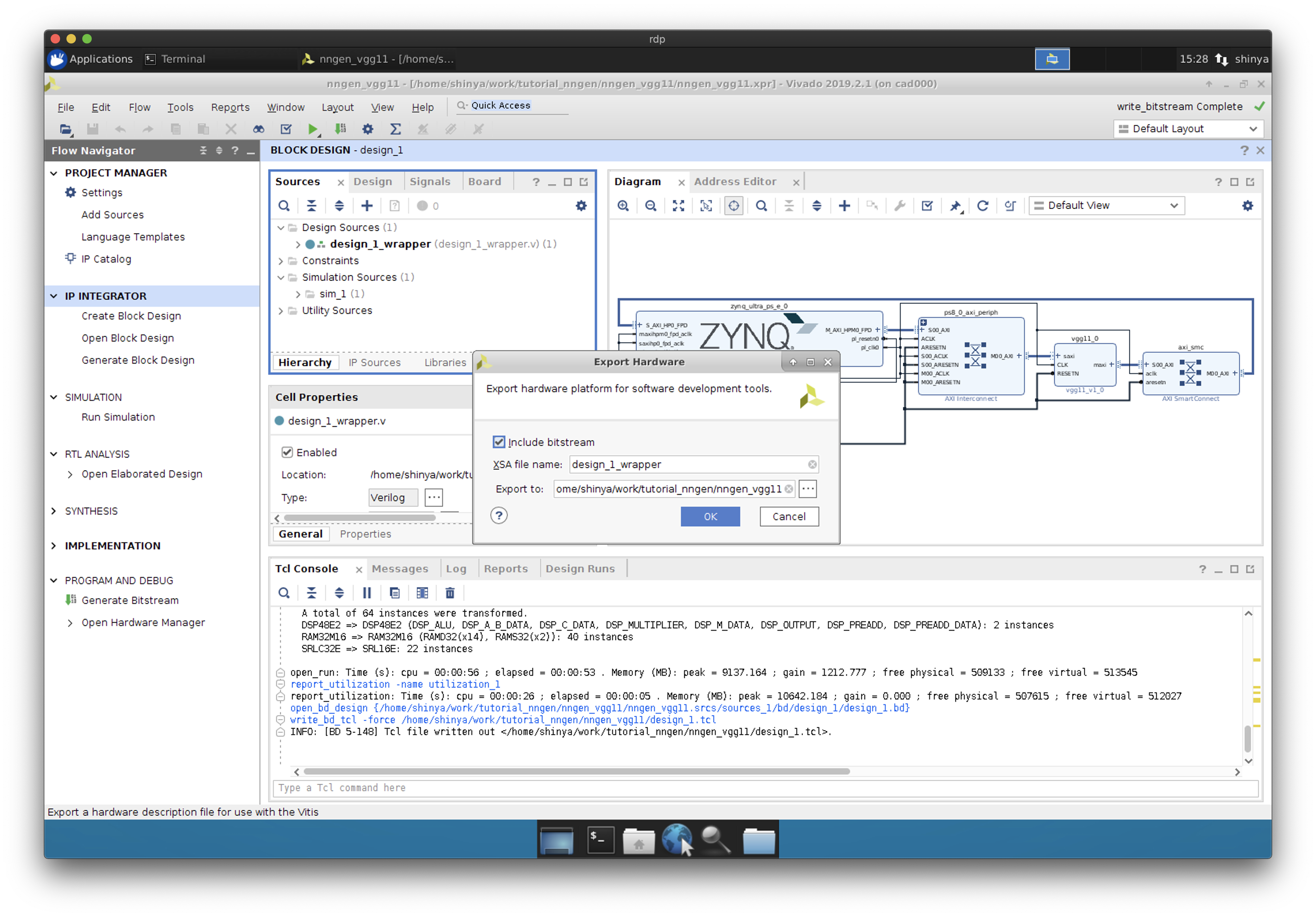
Task: Click Zoom In icon in Diagram toolbar
Action: click(623, 206)
